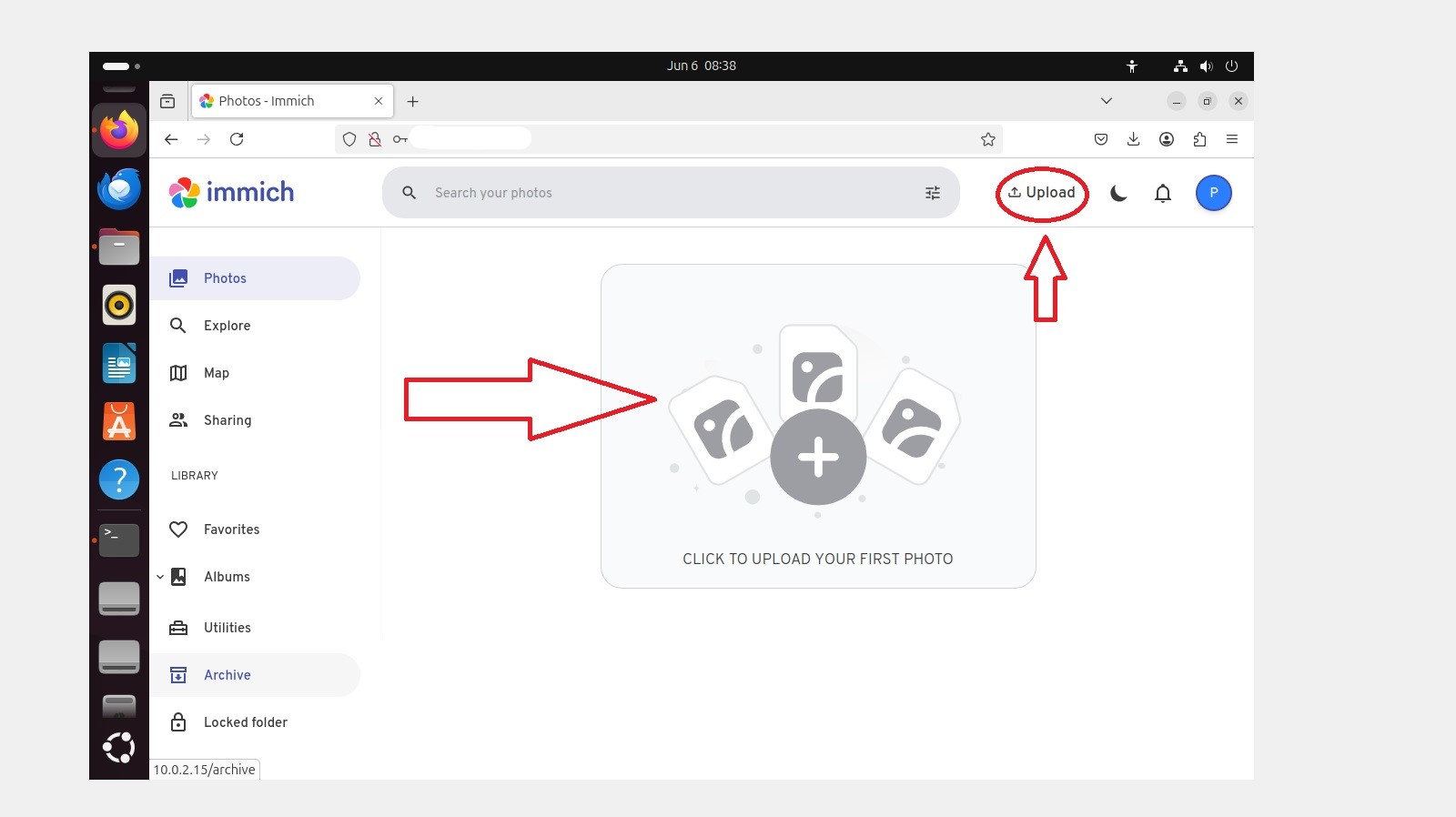Open Rhythmbox from the dock

[x=119, y=306]
